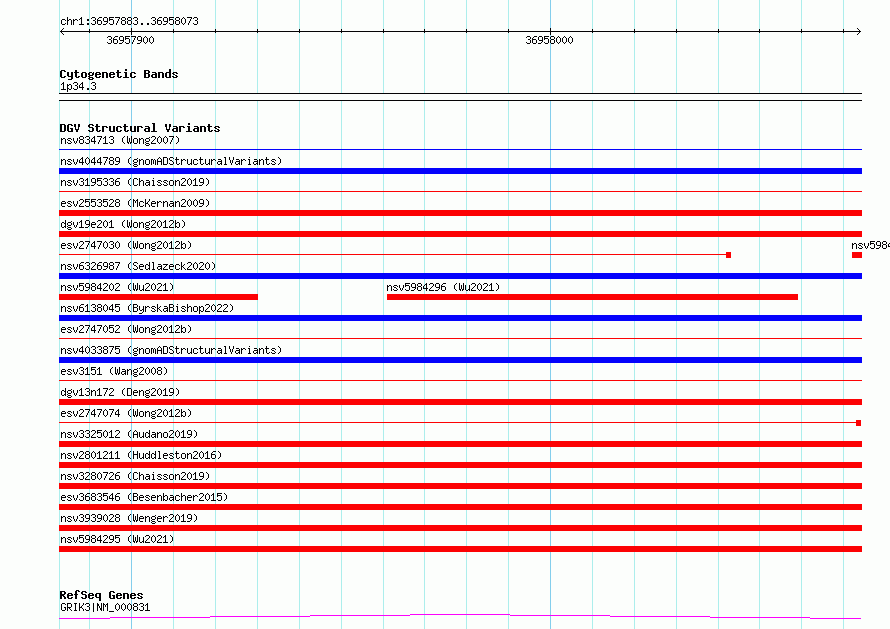Select the dgv13n172 (Deng2019) label
Viewport: 890px width, 629px height.
(x=120, y=392)
